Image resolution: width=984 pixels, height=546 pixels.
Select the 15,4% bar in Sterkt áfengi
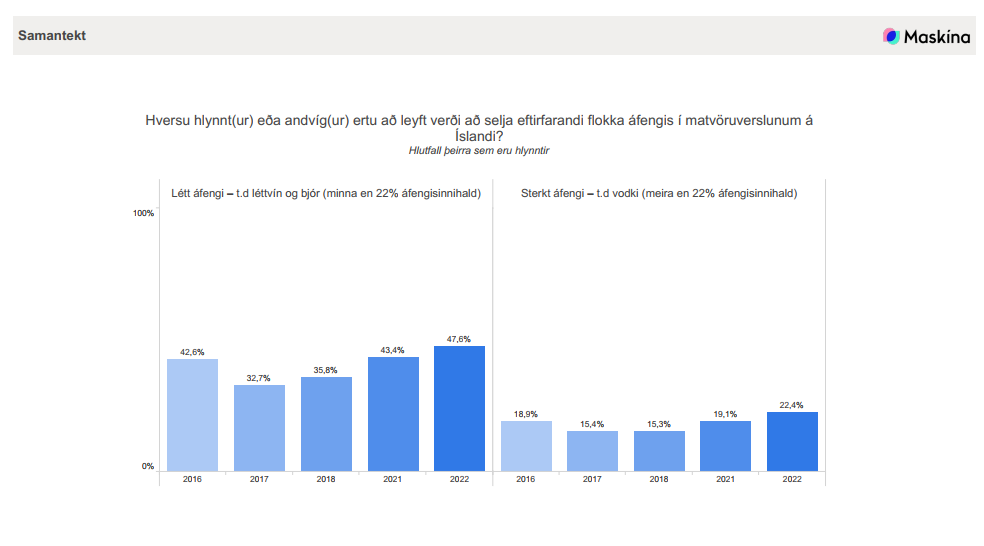click(592, 451)
